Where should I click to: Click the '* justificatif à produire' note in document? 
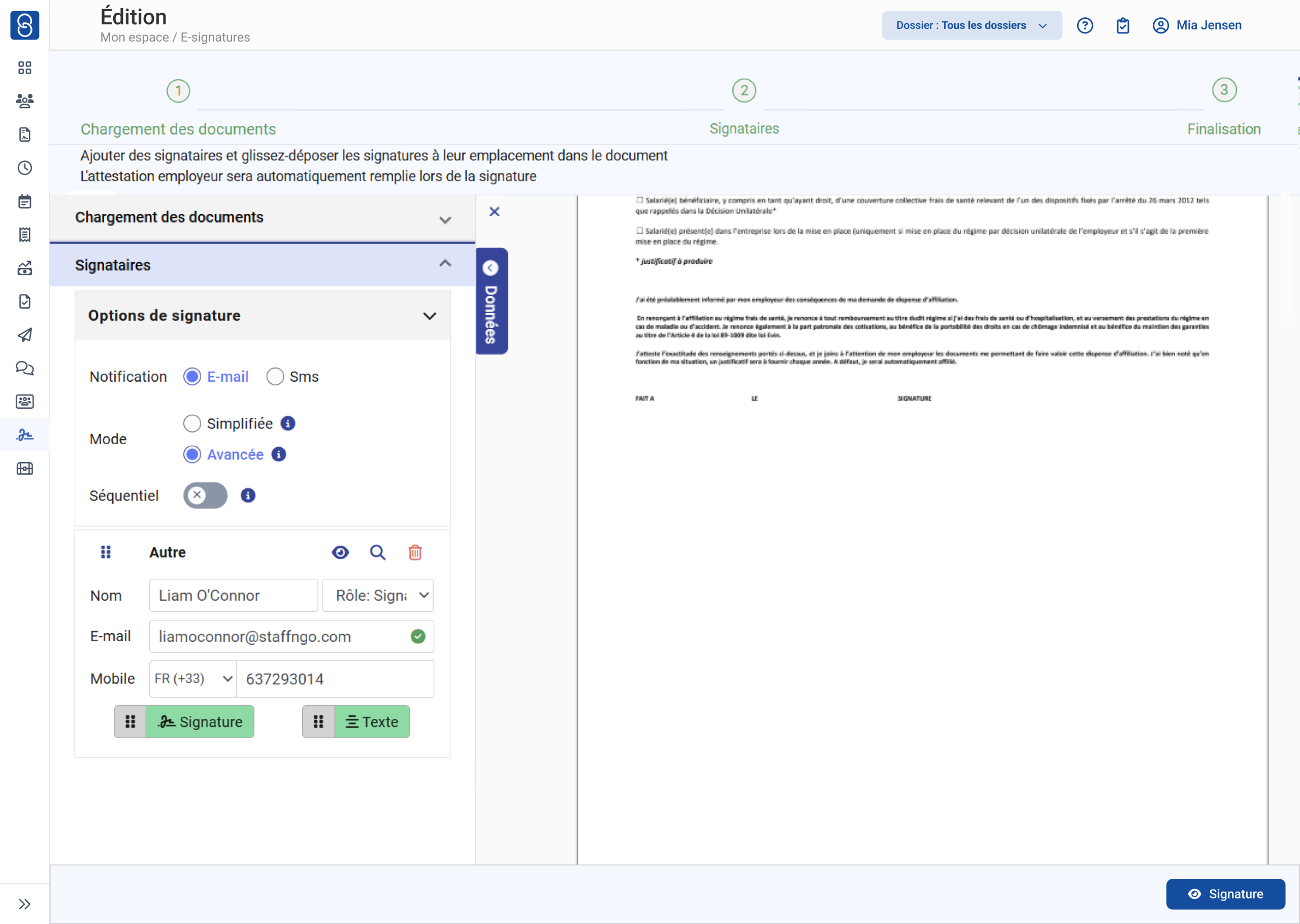674,261
